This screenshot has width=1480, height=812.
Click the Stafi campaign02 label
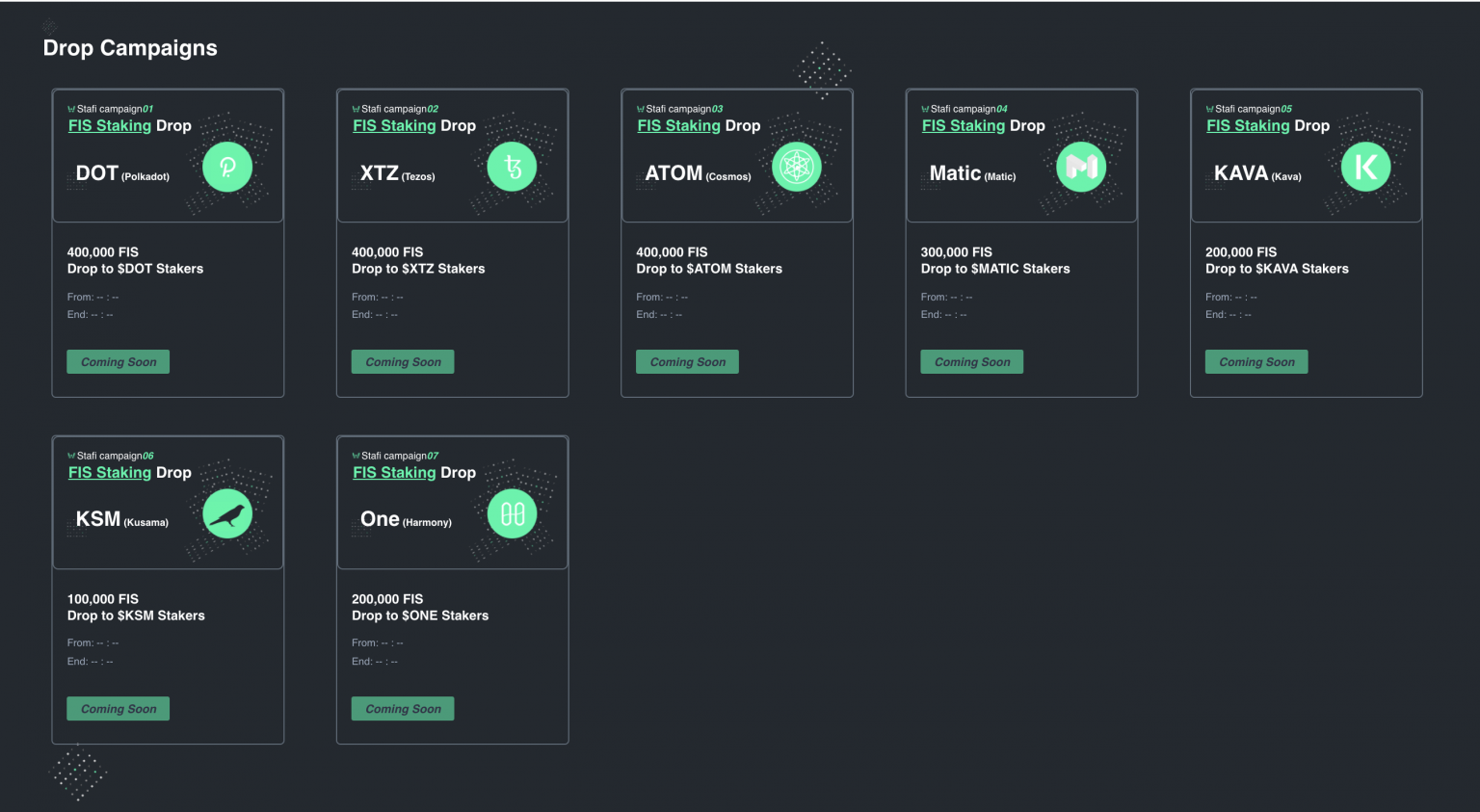(x=400, y=109)
